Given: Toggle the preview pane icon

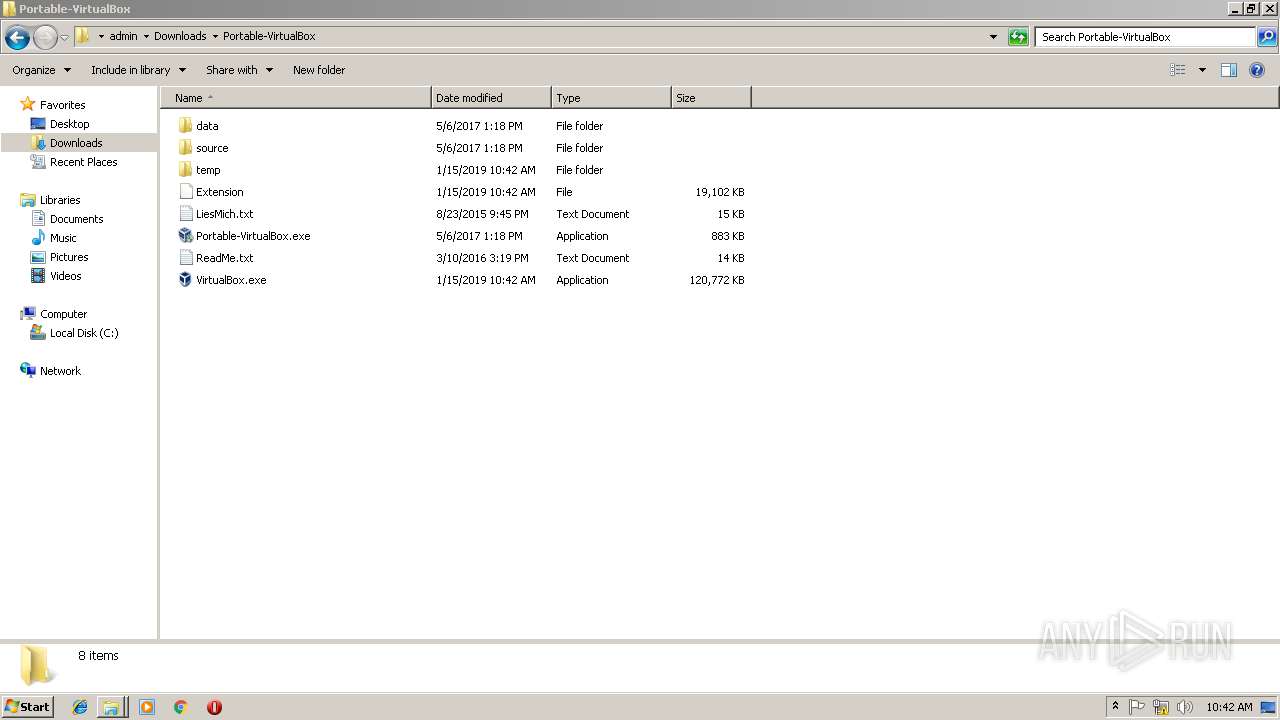Looking at the screenshot, I should coord(1229,70).
